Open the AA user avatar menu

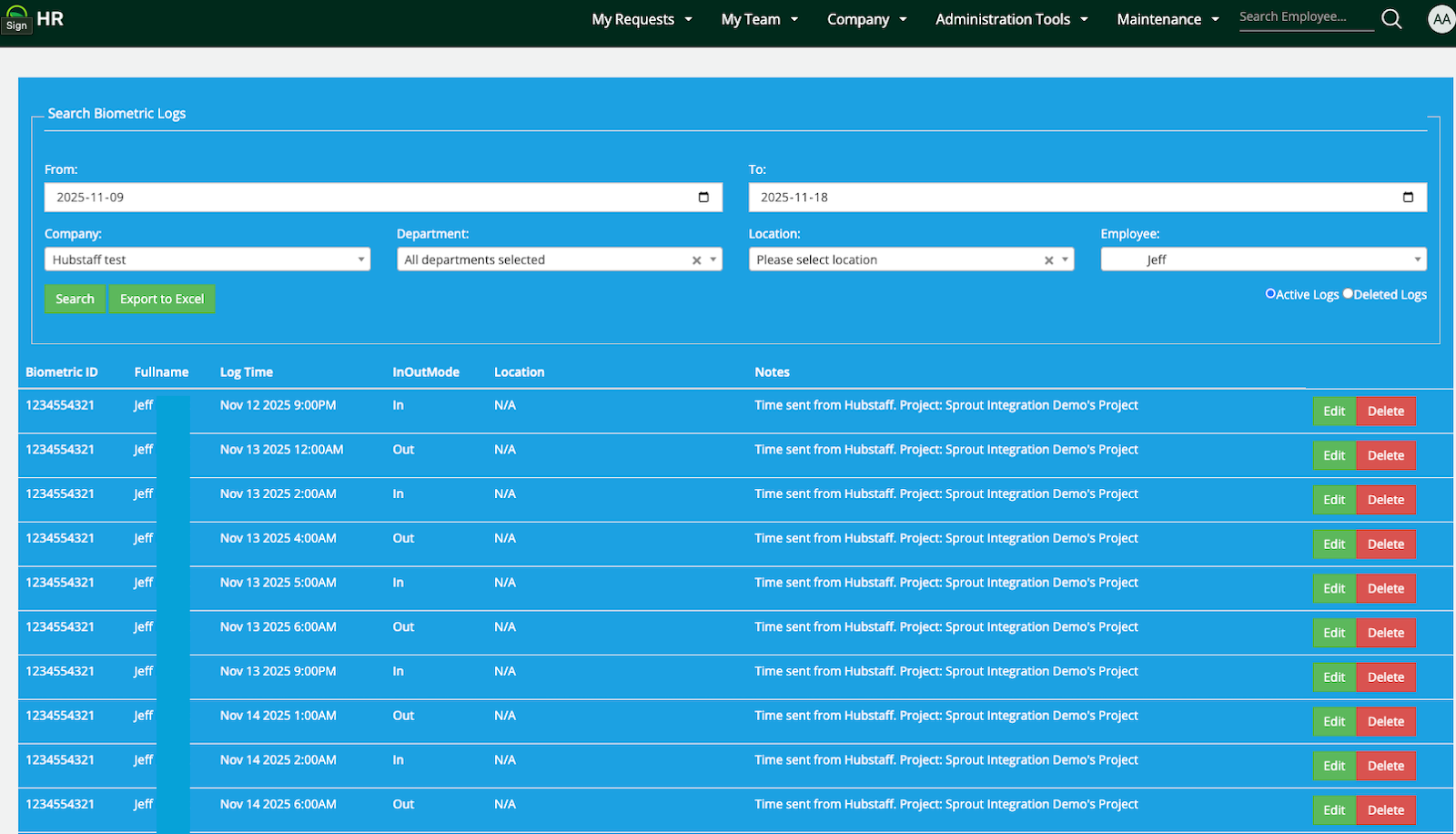1441,19
